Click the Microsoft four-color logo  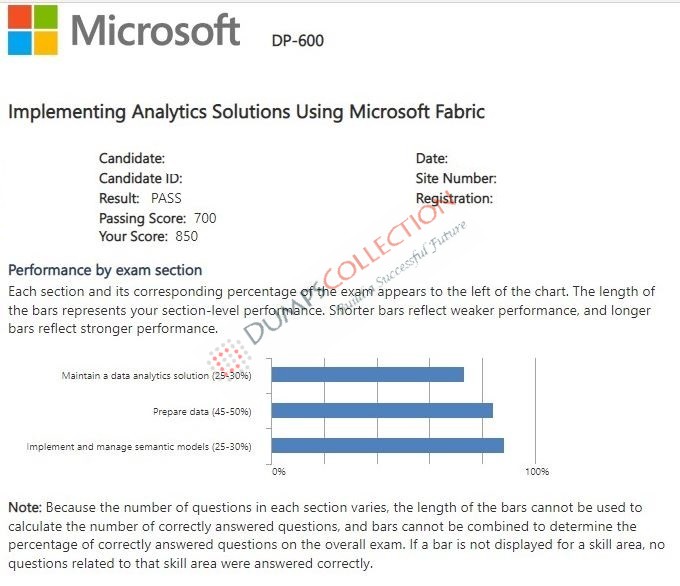[33, 30]
